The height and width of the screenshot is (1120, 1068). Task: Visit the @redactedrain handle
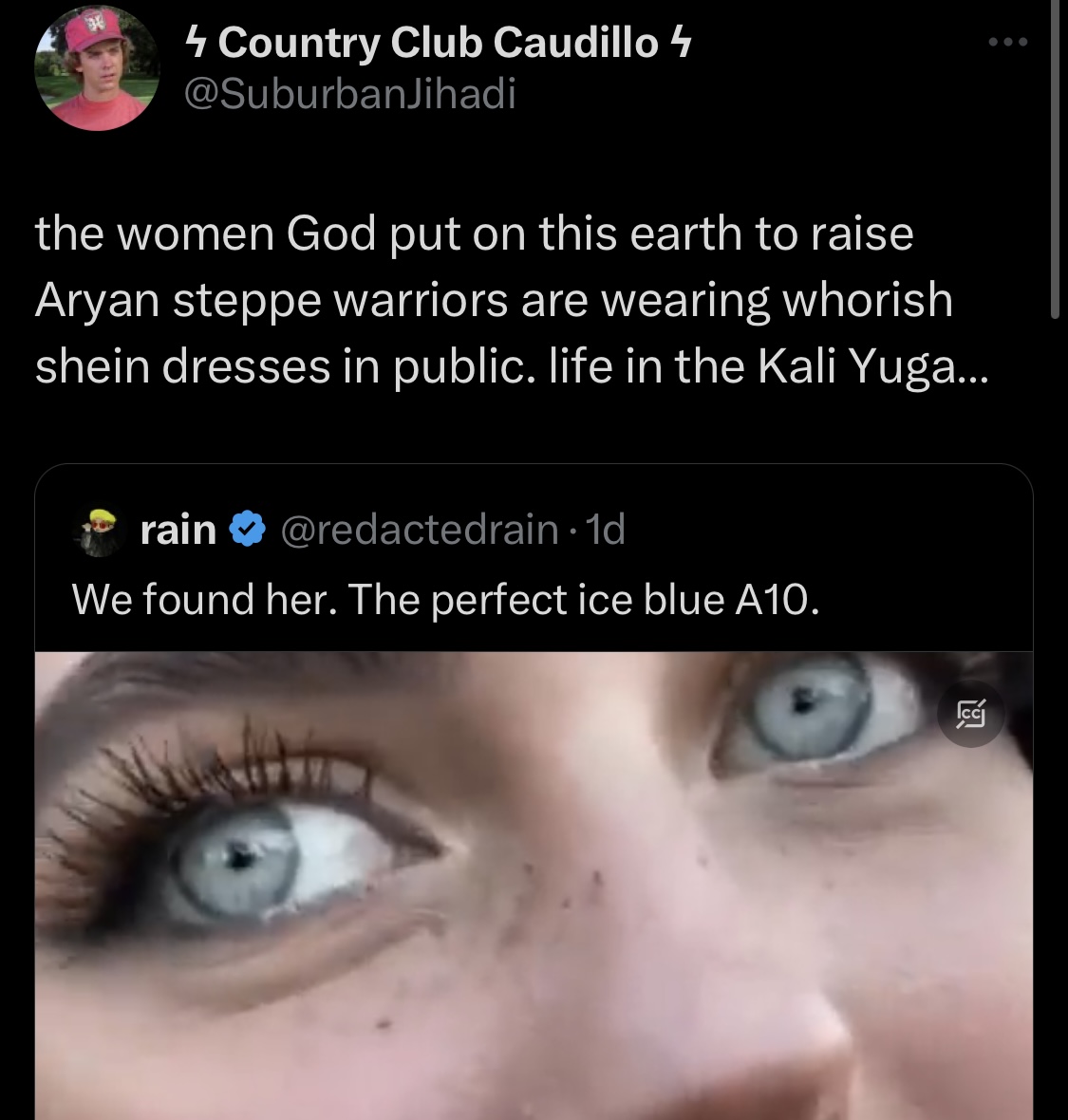tap(420, 530)
